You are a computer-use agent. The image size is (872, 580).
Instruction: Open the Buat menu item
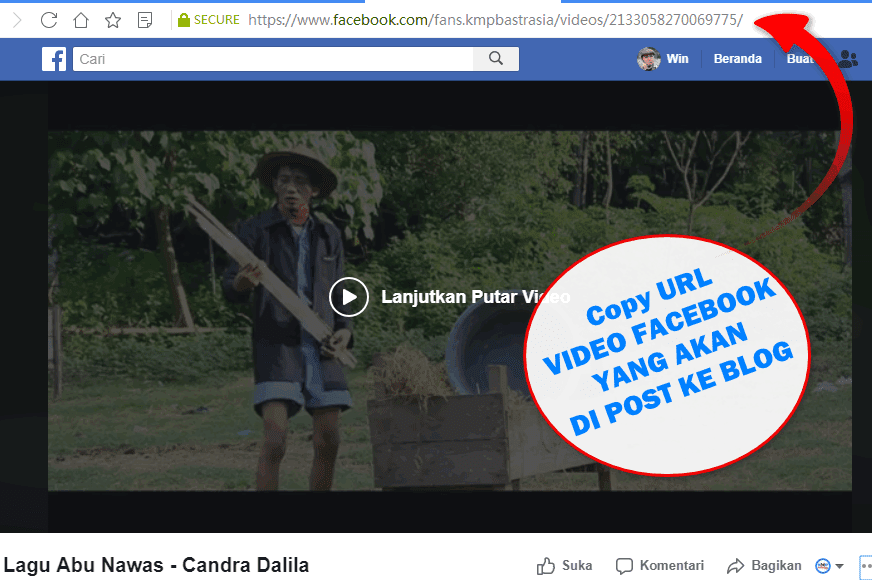tap(800, 59)
